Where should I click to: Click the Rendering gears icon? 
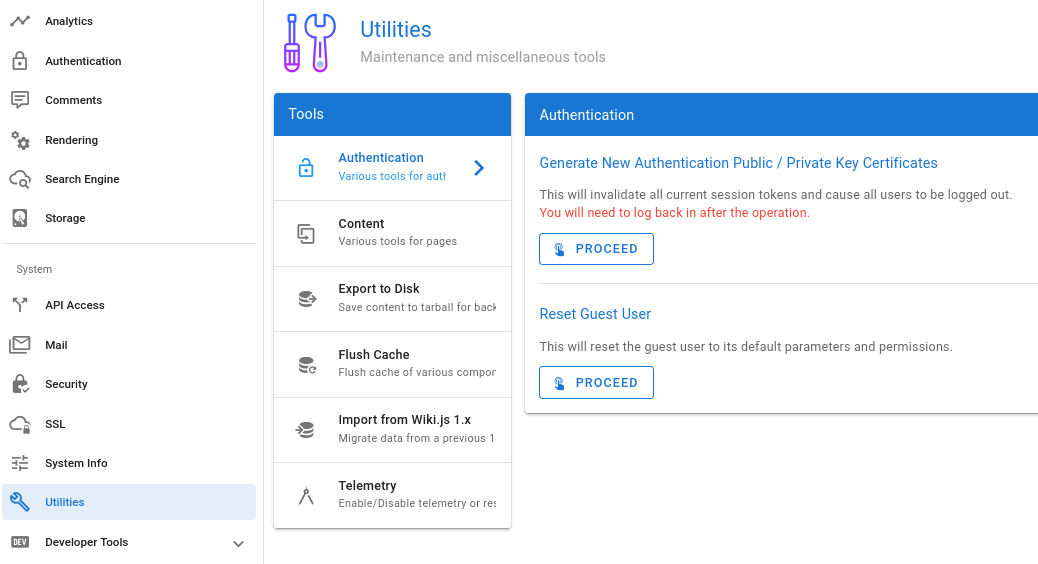point(20,140)
